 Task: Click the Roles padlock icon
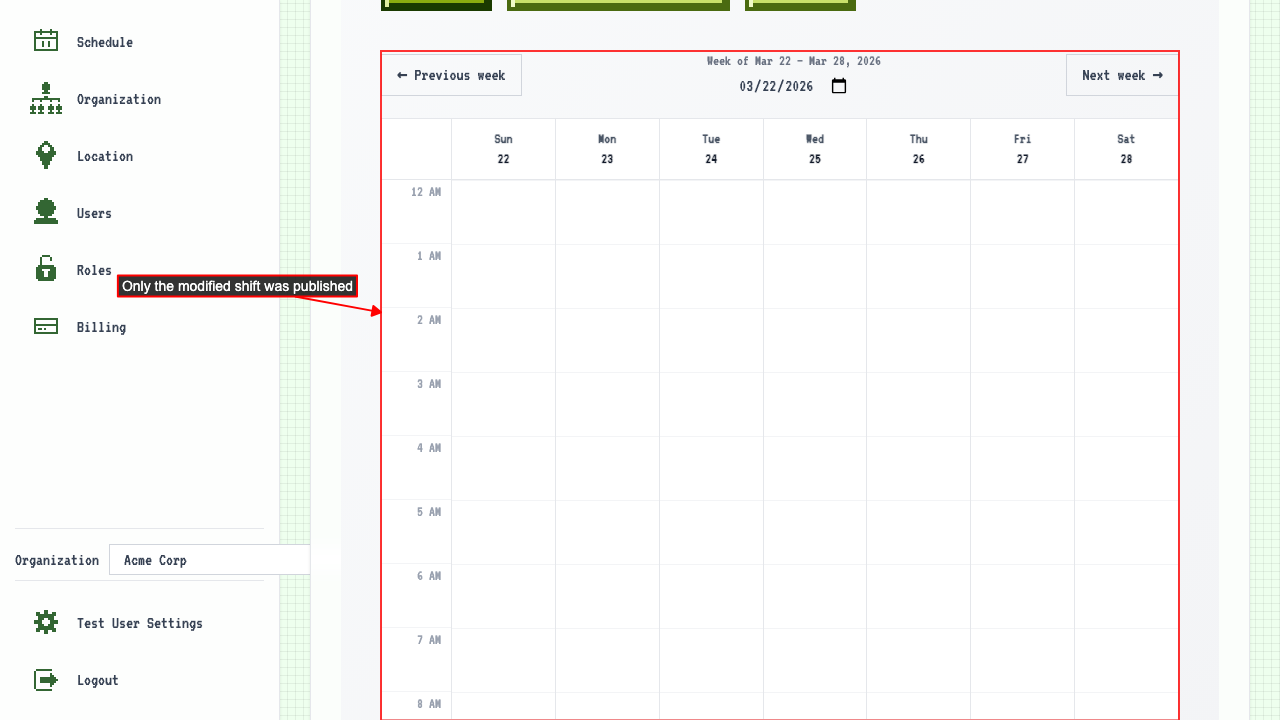(46, 269)
